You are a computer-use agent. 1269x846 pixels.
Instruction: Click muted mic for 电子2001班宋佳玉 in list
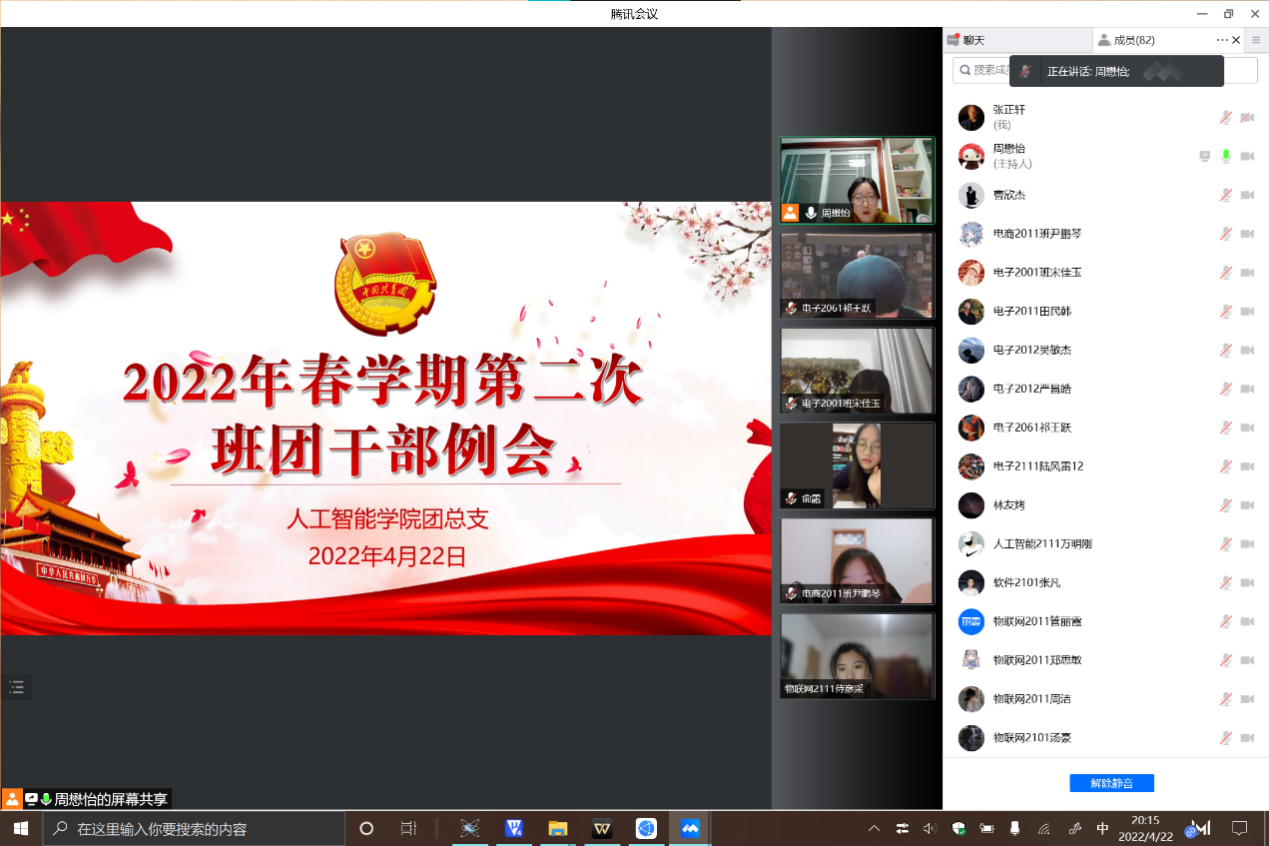click(x=1225, y=272)
